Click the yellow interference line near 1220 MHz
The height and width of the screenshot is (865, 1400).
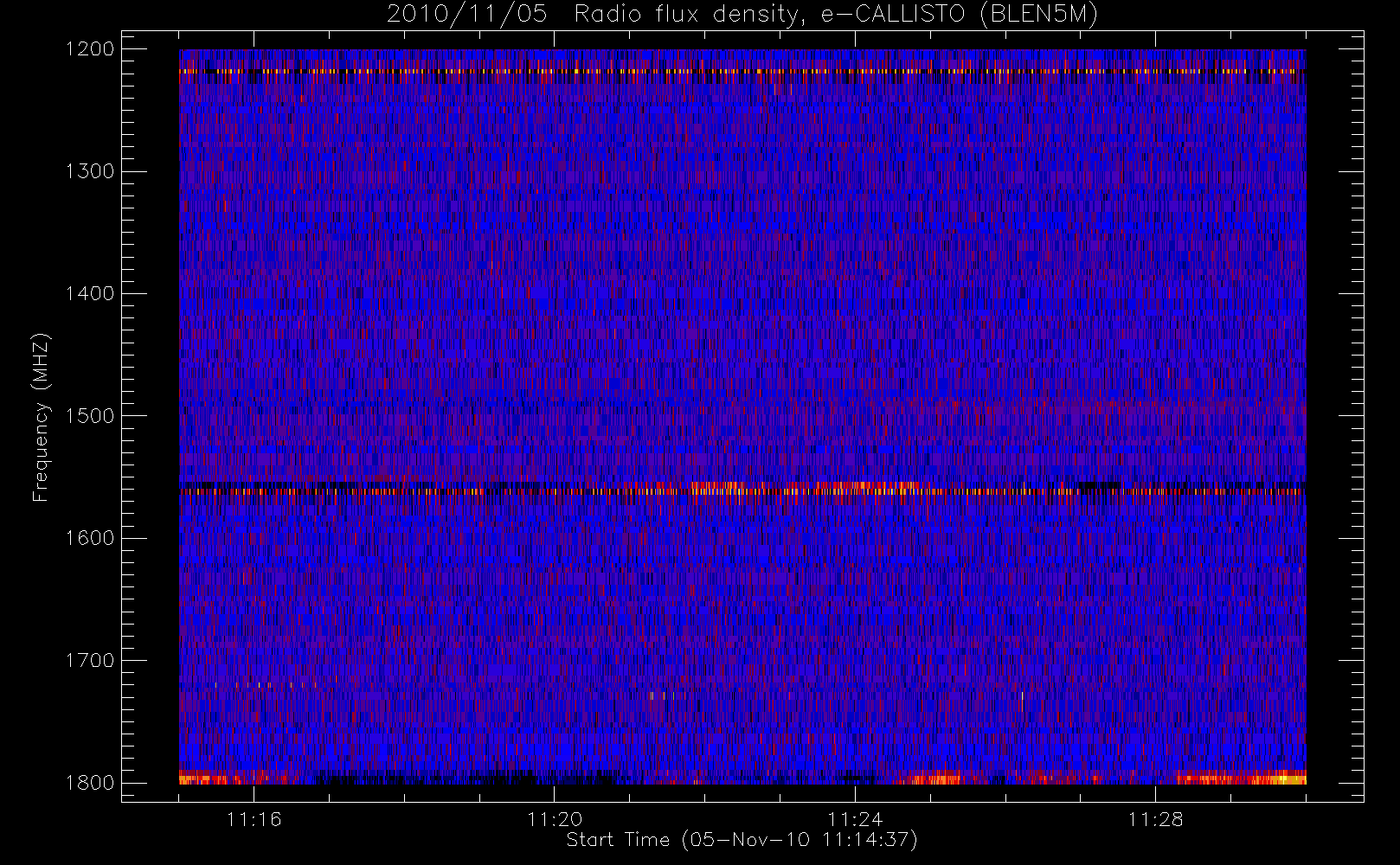pyautogui.click(x=742, y=72)
